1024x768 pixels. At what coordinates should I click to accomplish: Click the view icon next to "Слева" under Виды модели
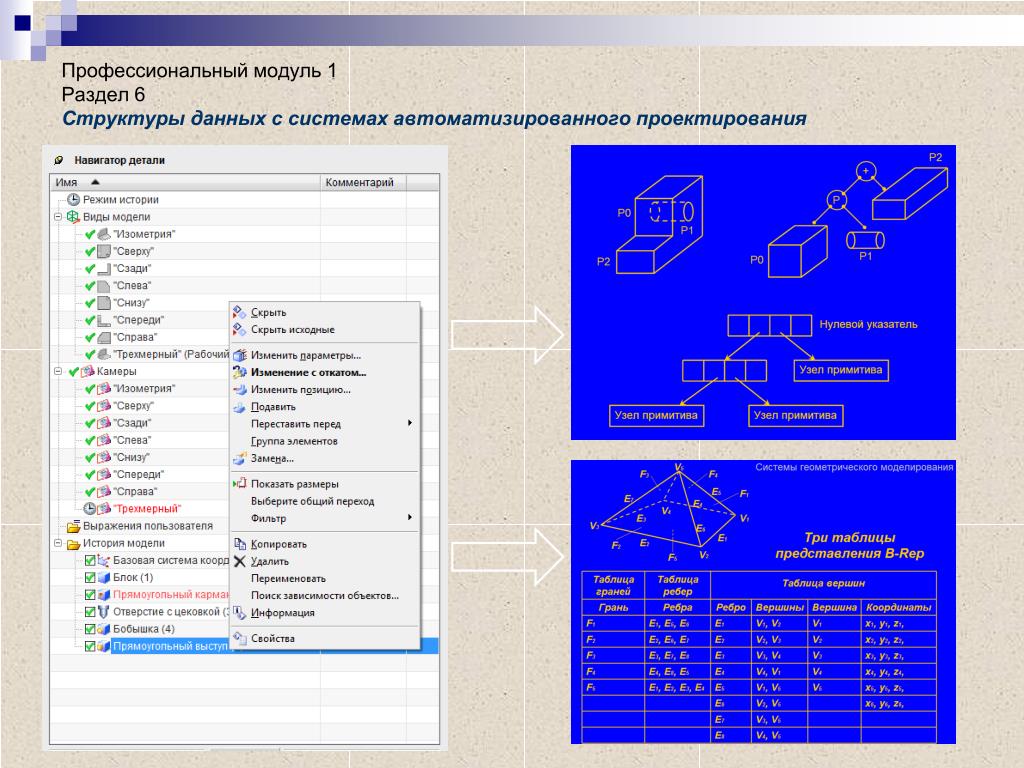tap(104, 285)
